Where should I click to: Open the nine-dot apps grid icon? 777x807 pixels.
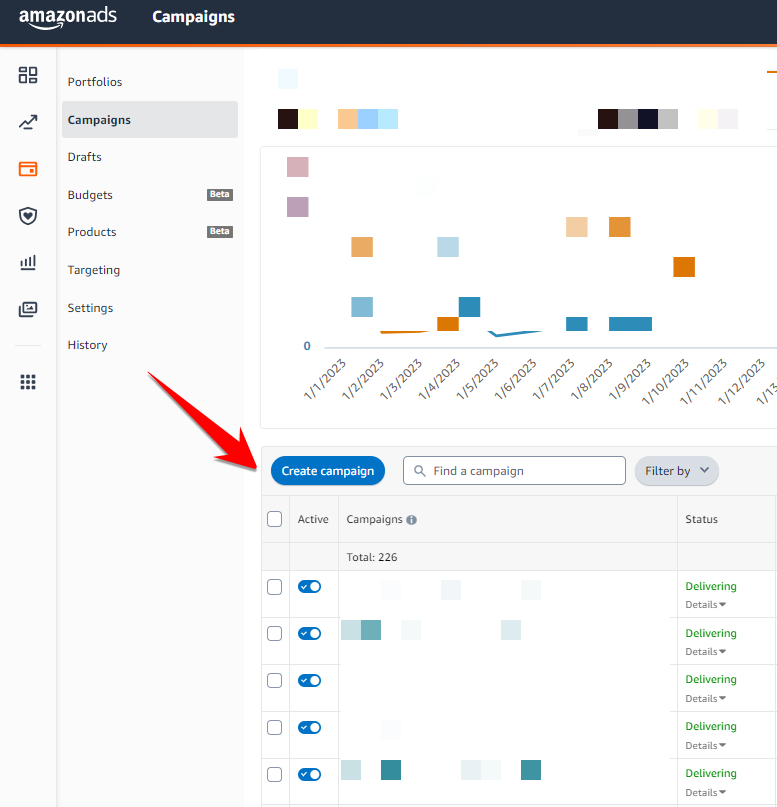click(x=28, y=382)
